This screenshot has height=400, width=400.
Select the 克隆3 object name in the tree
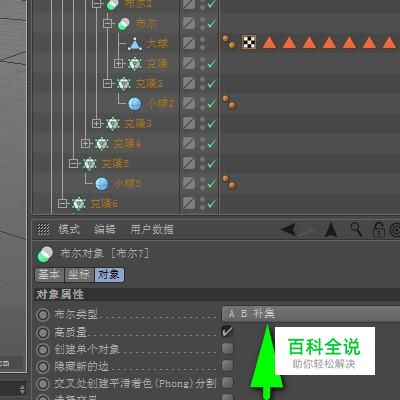tap(138, 124)
